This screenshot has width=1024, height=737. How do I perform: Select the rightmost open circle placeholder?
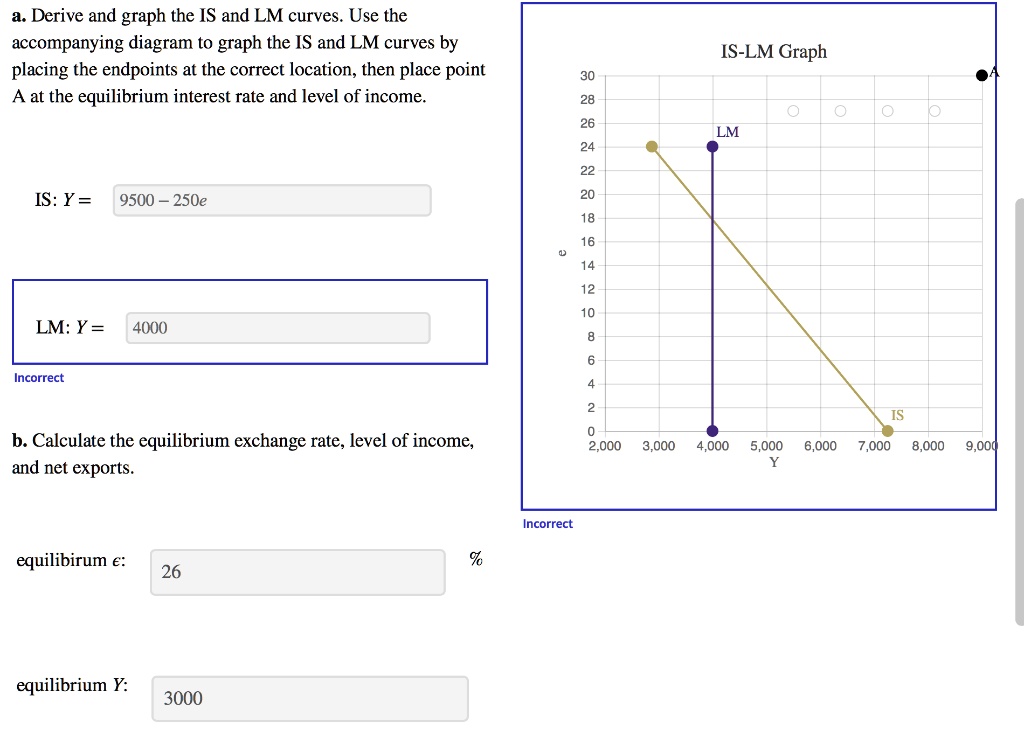click(934, 111)
